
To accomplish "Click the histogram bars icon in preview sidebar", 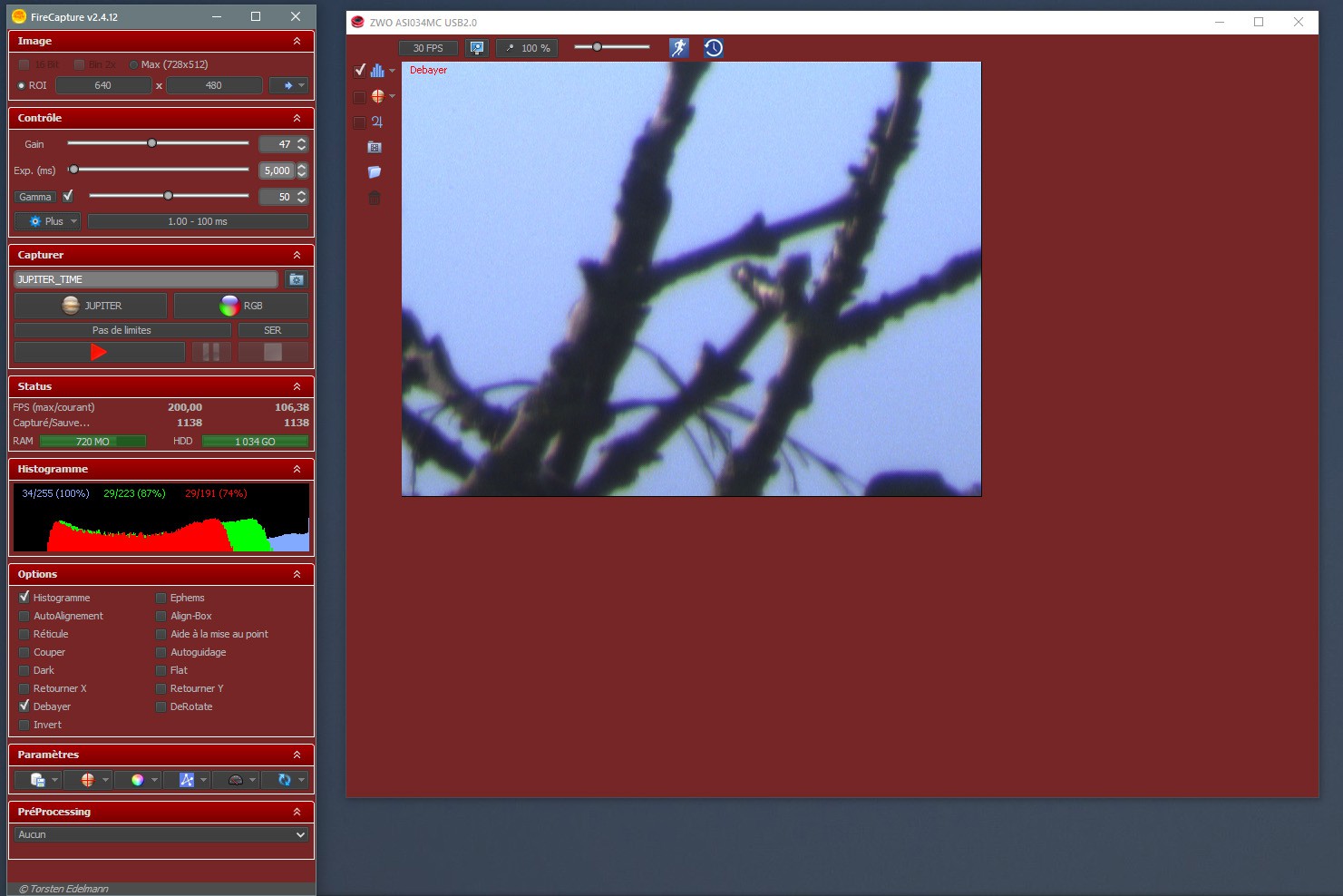I will coord(377,70).
